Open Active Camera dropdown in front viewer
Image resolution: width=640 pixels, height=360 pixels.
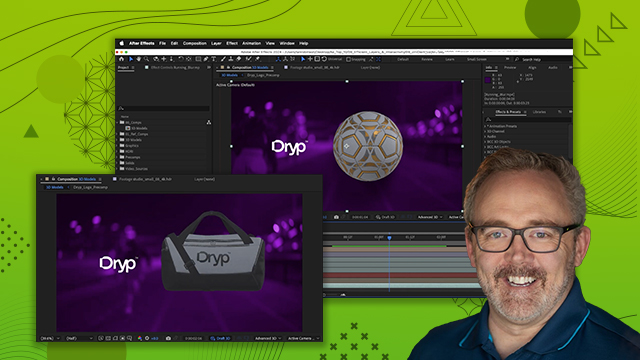(303, 338)
